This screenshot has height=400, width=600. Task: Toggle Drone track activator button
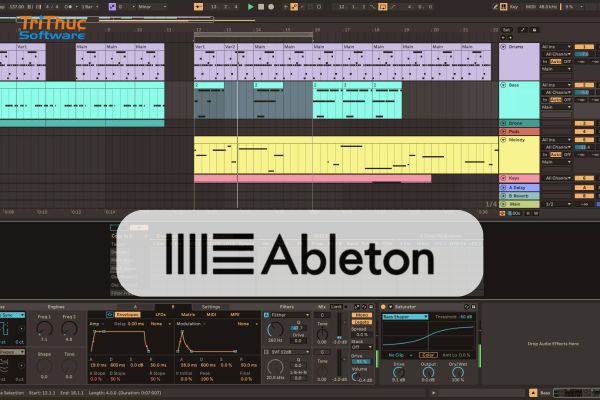point(584,123)
